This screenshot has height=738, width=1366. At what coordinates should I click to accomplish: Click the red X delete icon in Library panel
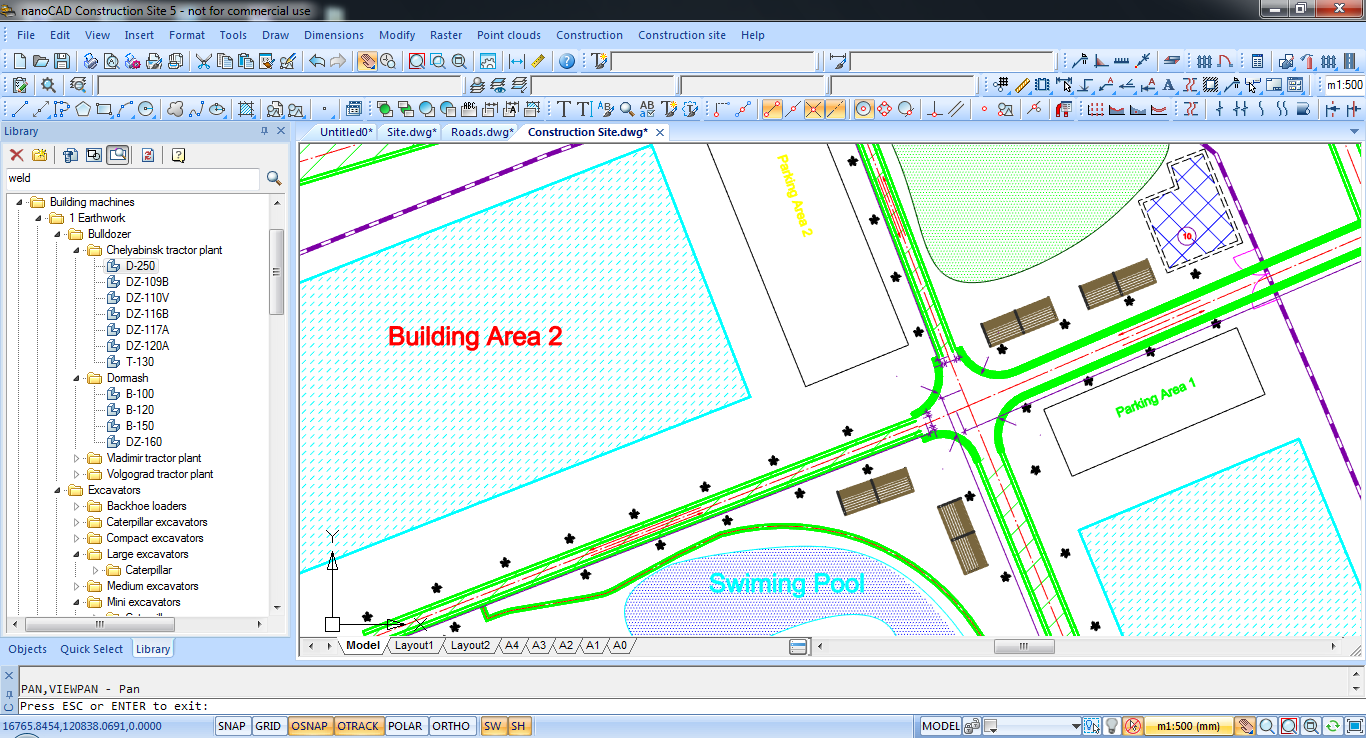coord(16,154)
